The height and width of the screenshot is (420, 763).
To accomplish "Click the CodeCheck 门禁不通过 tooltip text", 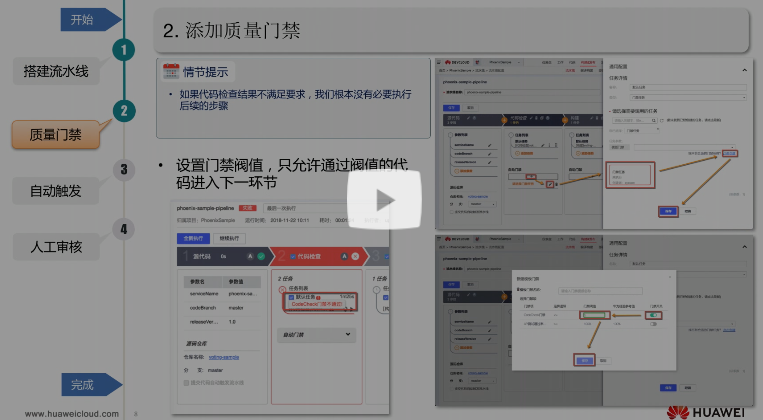I will [x=317, y=304].
